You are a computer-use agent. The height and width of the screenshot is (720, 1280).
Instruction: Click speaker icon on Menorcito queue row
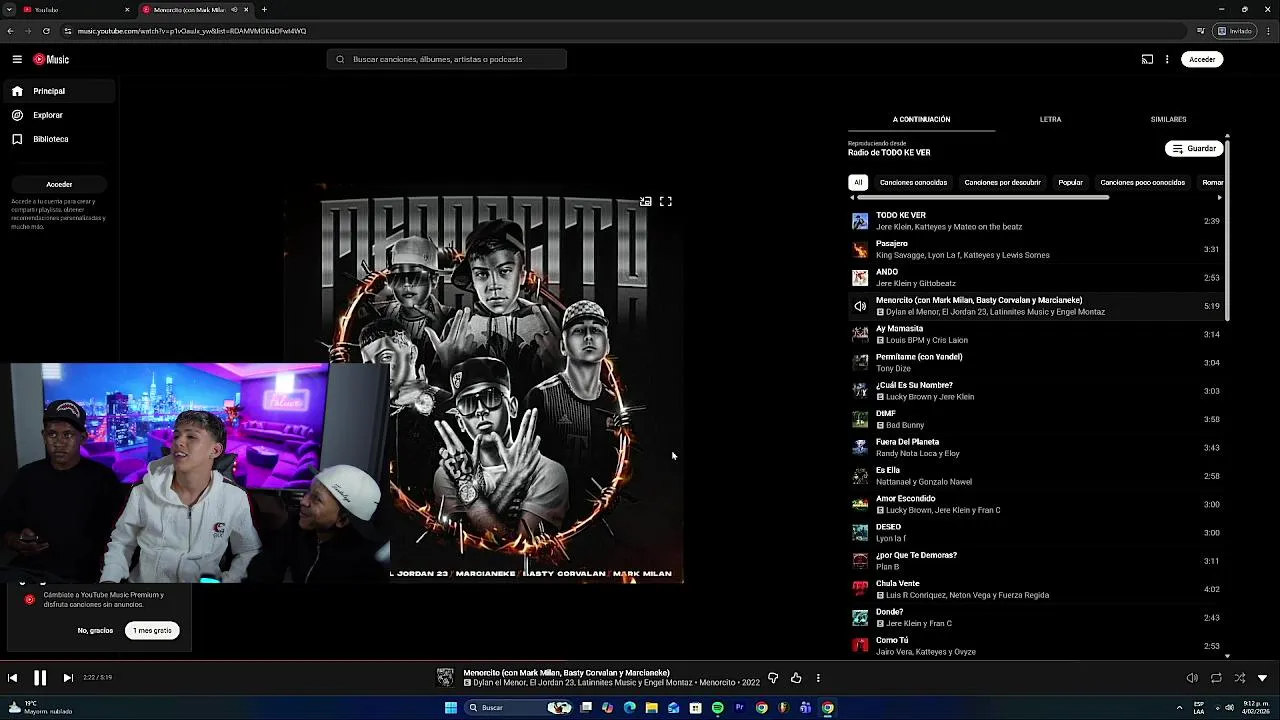coord(860,306)
